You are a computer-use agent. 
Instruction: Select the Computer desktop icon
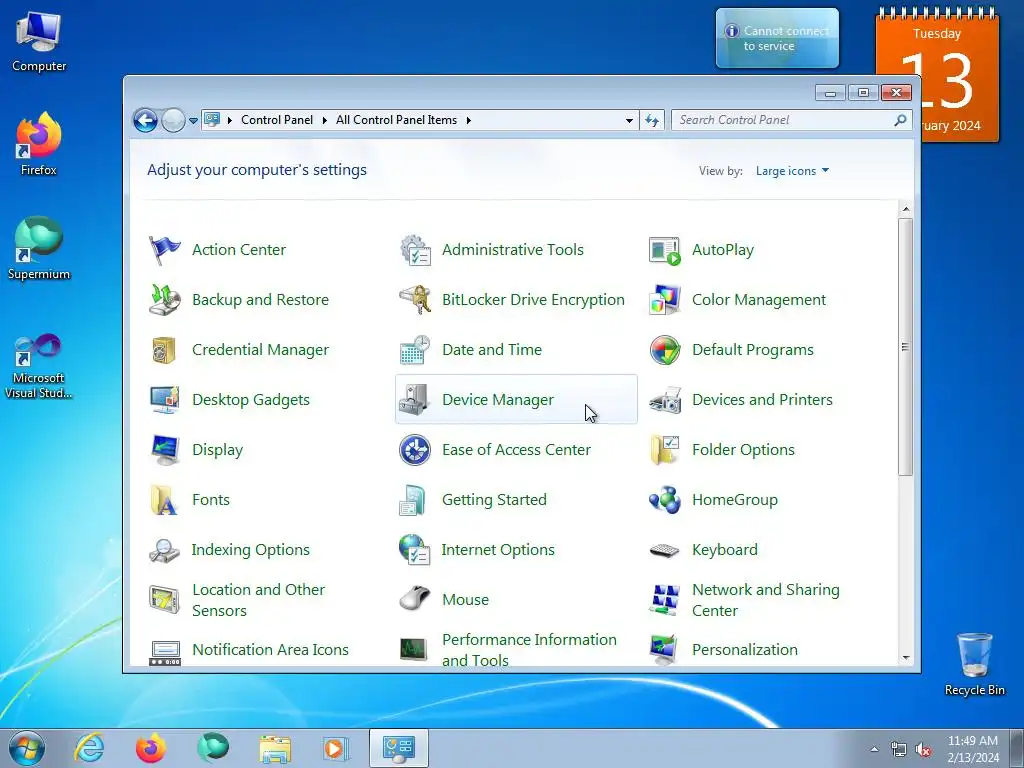(39, 41)
